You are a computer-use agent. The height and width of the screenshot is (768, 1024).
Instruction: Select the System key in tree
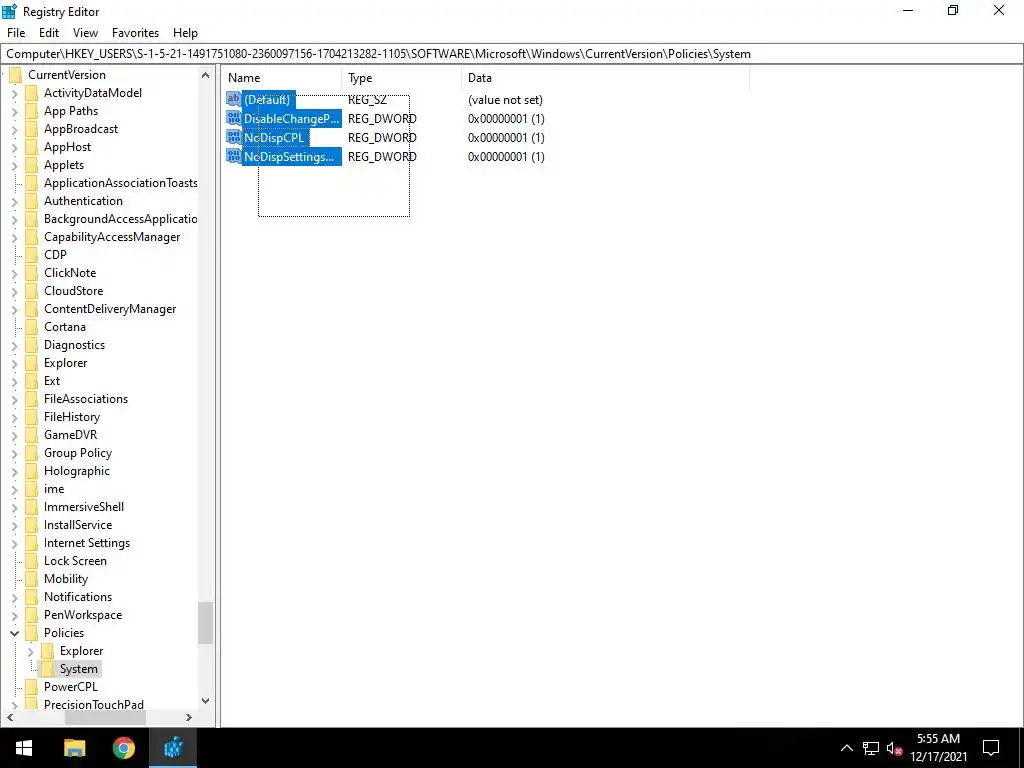tap(78, 669)
